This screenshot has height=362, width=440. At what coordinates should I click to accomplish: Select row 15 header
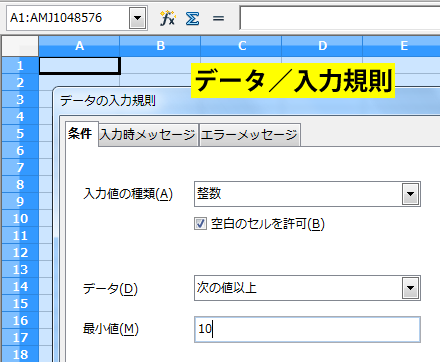click(20, 304)
